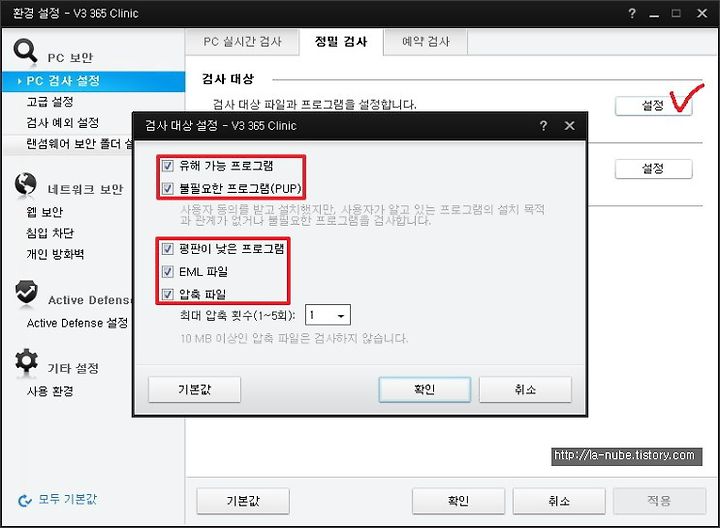Close the 검사 대상 설정 dialog

(569, 125)
